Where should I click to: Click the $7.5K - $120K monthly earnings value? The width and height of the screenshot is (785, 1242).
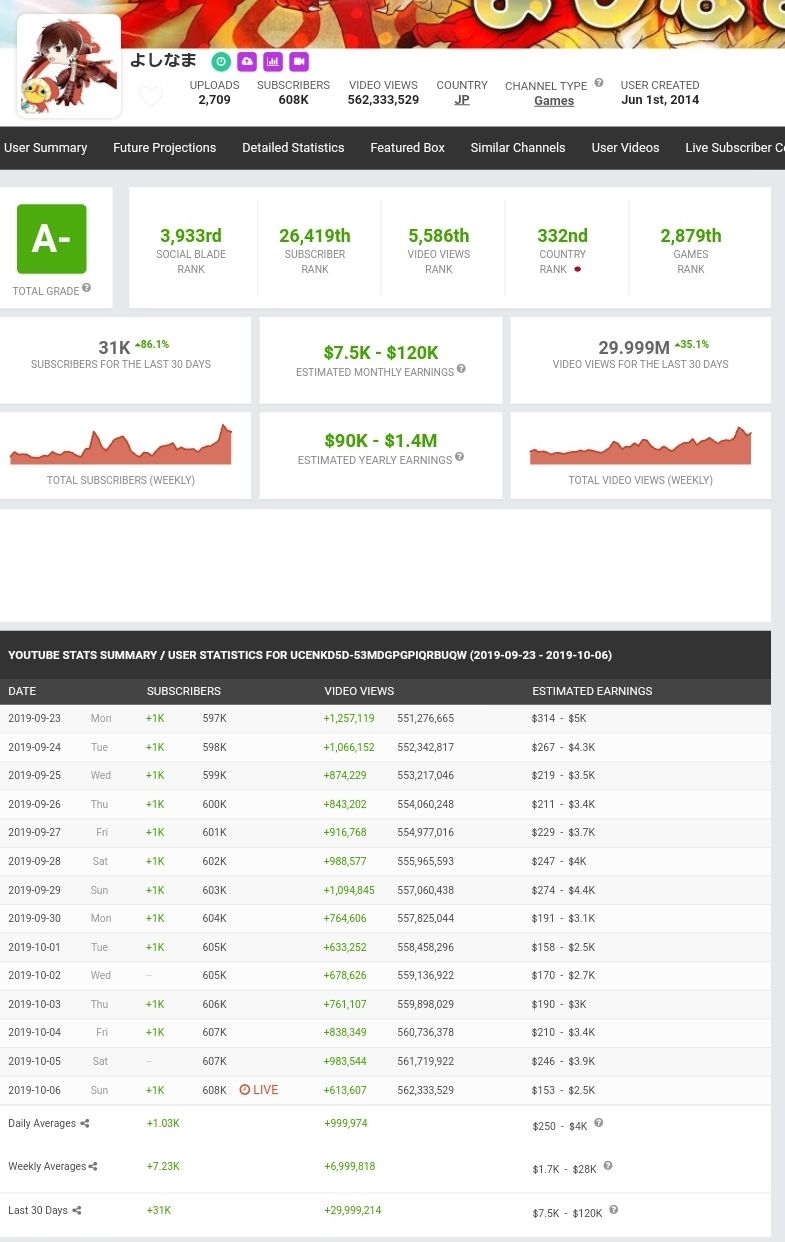(x=381, y=352)
